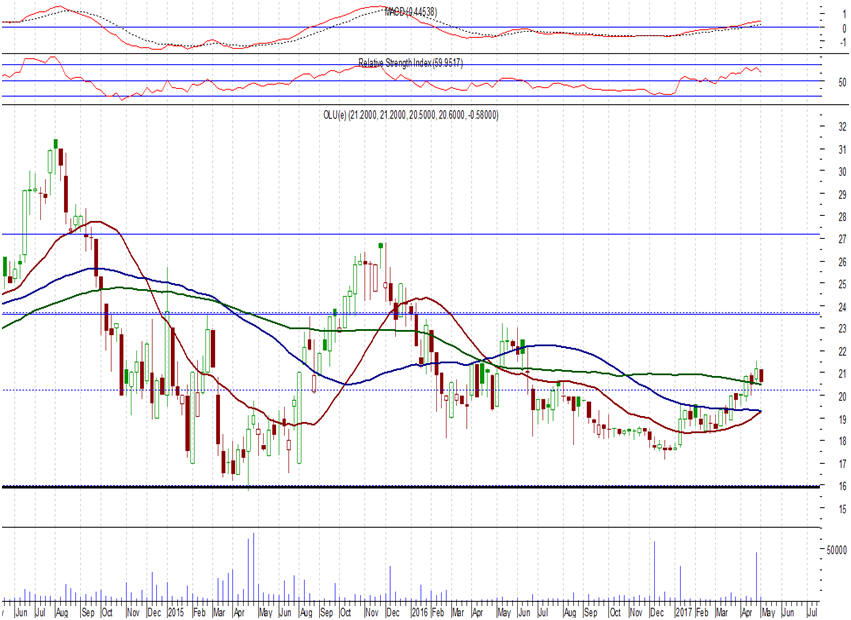
Task: Select the Relative Strength Index label
Action: pyautogui.click(x=410, y=63)
